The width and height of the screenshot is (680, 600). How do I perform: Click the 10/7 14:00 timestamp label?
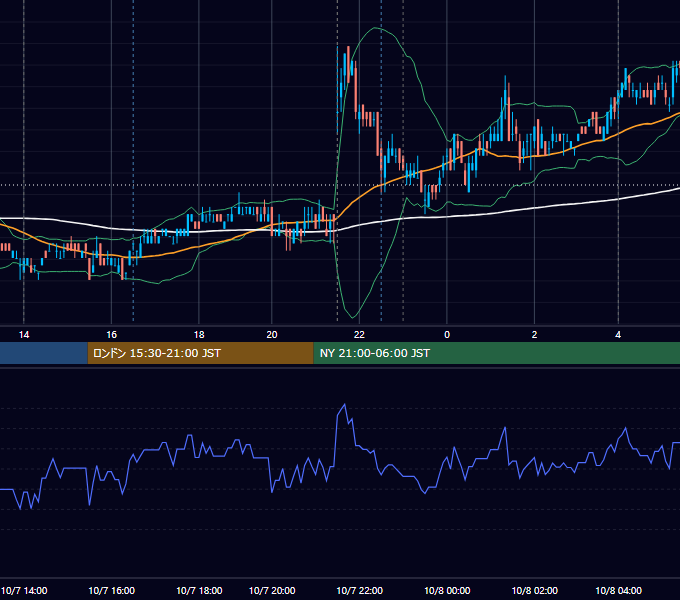tap(24, 590)
